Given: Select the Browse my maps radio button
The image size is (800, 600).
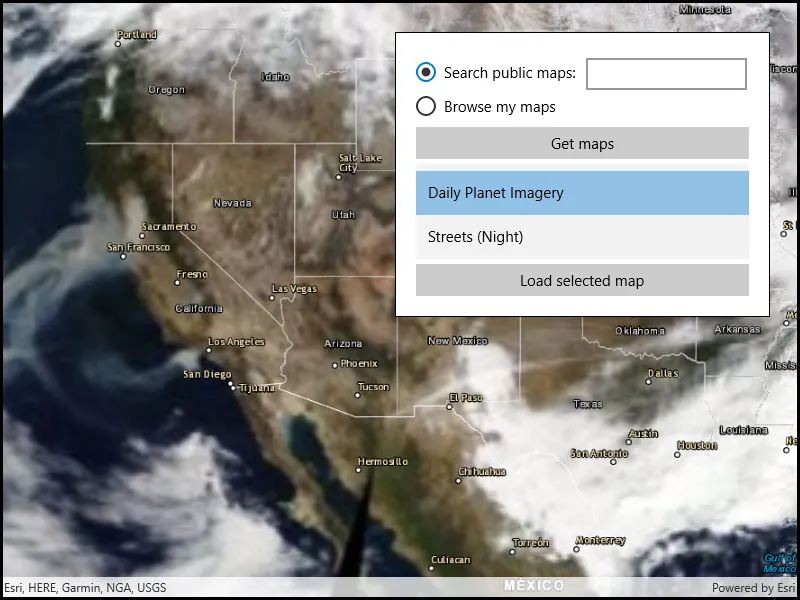Looking at the screenshot, I should pyautogui.click(x=426, y=107).
